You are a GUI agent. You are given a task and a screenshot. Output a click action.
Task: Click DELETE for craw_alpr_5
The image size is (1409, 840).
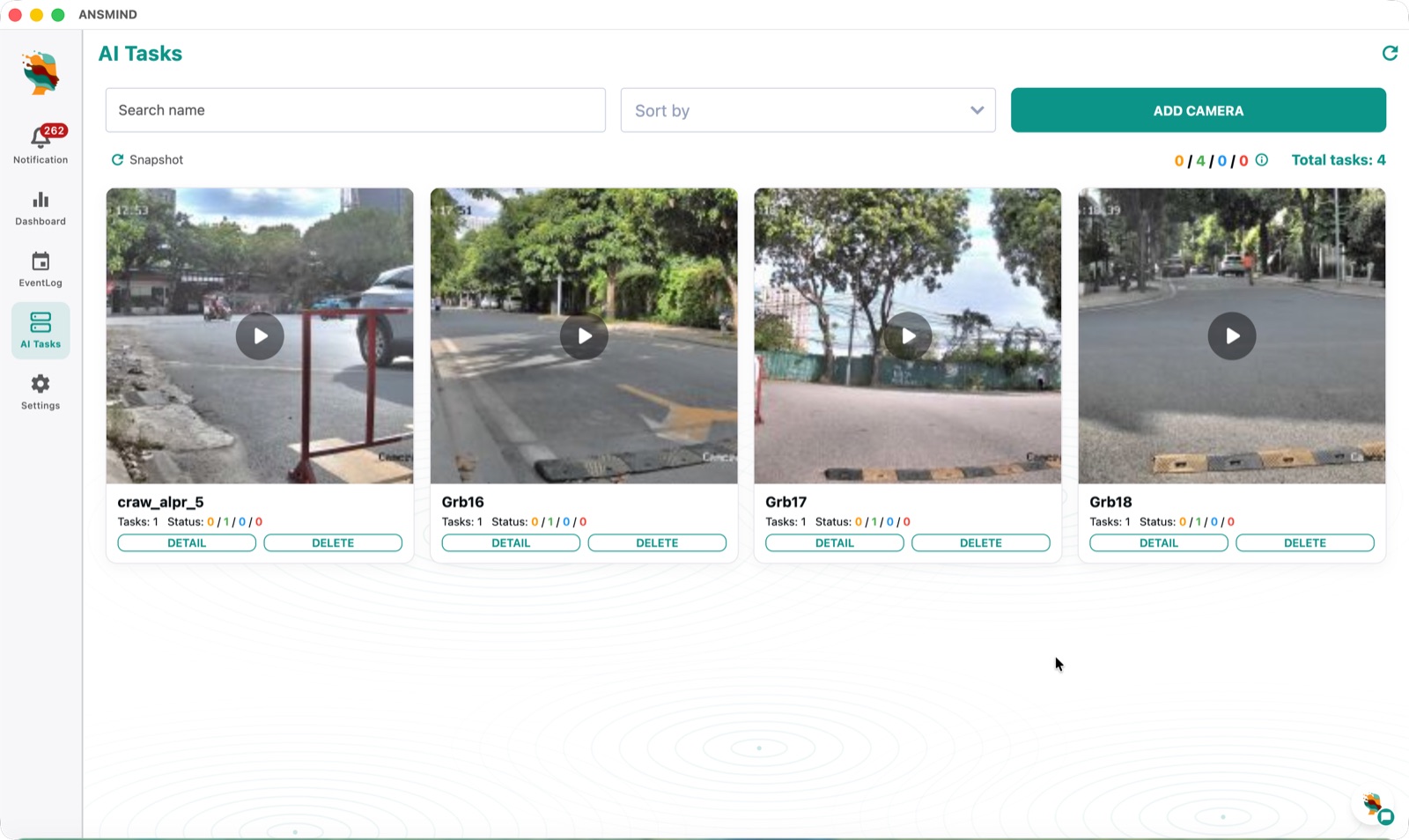tap(333, 542)
